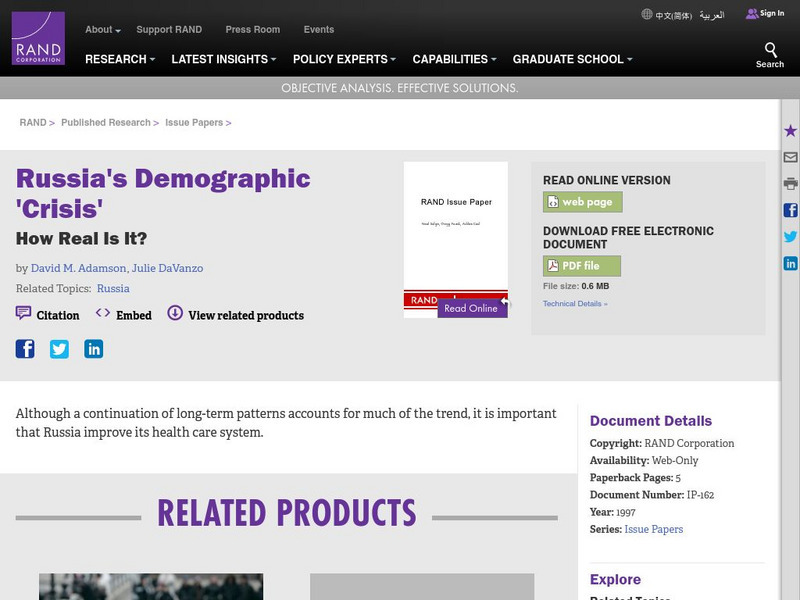This screenshot has width=800, height=600.
Task: Open the Capabilities dropdown
Action: [x=455, y=59]
